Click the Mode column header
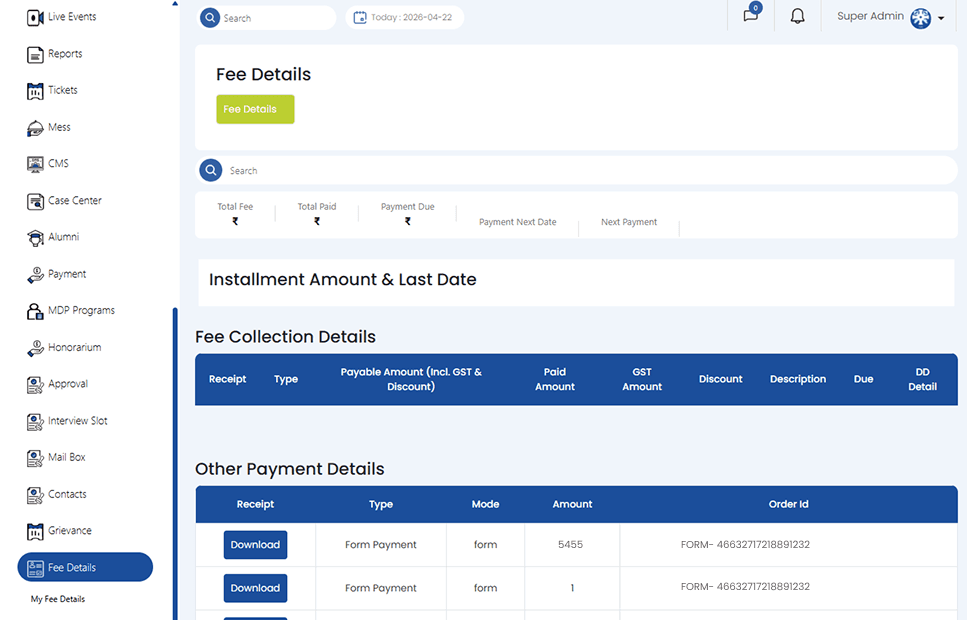This screenshot has width=967, height=620. pyautogui.click(x=485, y=504)
